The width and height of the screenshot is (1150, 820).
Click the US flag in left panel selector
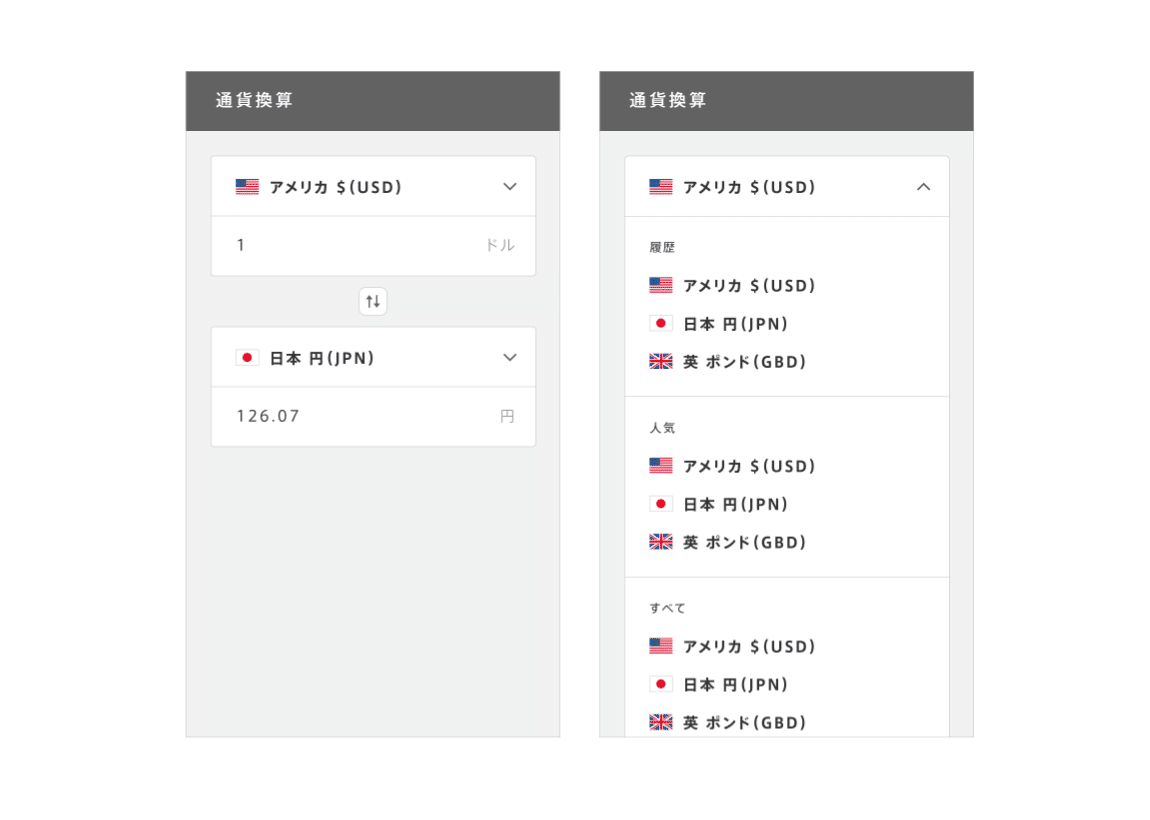pos(247,187)
